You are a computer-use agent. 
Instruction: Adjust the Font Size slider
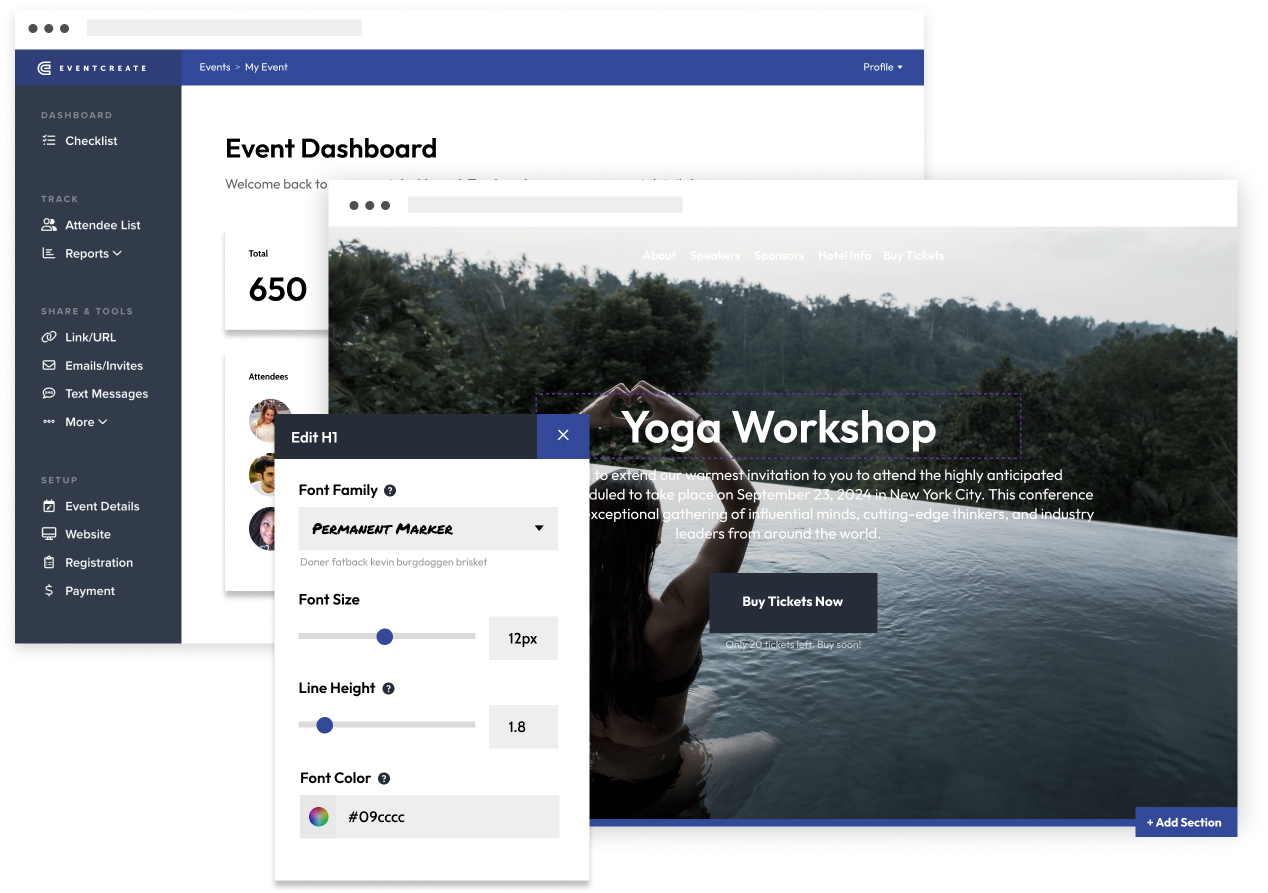[386, 636]
